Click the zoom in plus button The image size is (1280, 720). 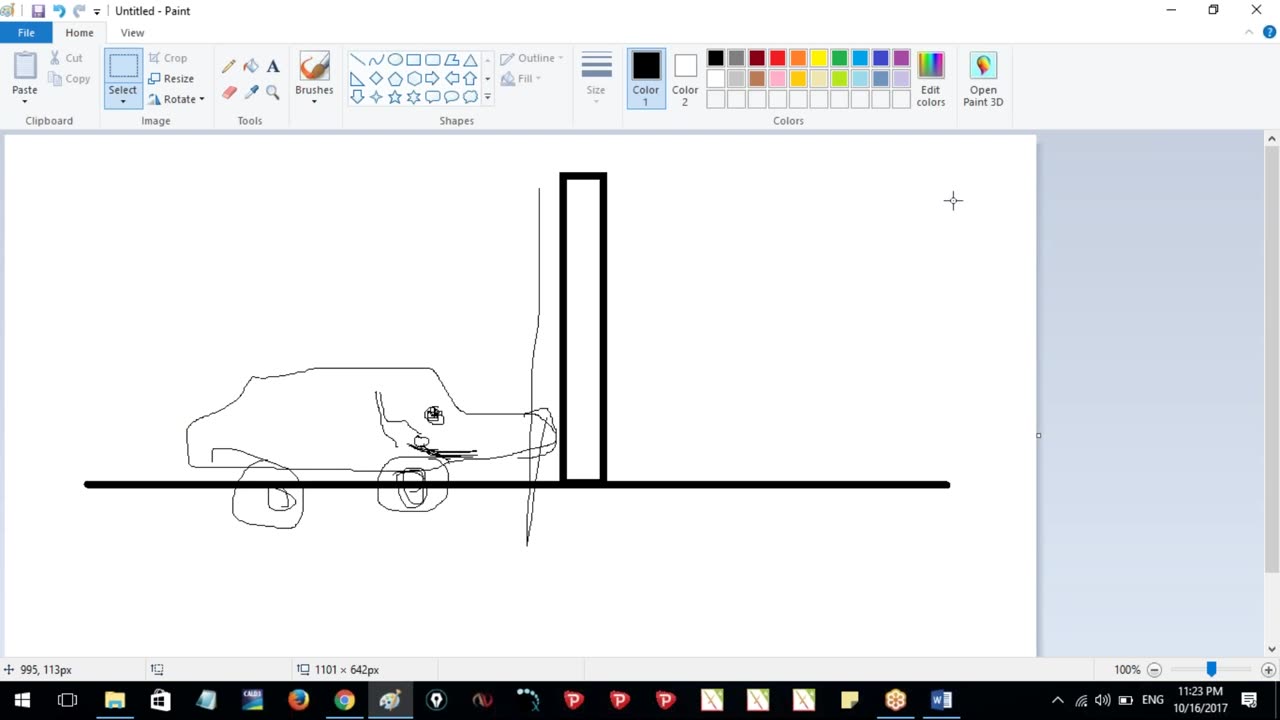pos(1268,669)
